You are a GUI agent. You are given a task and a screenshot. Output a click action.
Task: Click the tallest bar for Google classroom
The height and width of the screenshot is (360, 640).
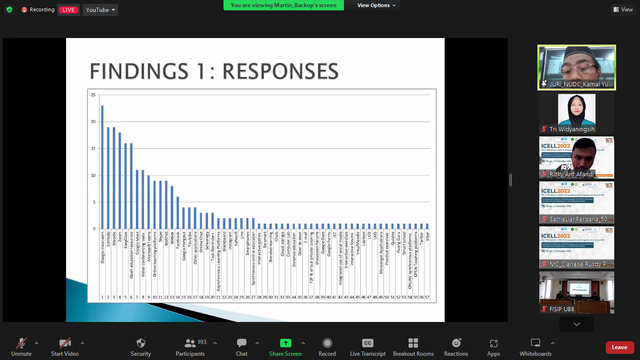(x=102, y=167)
